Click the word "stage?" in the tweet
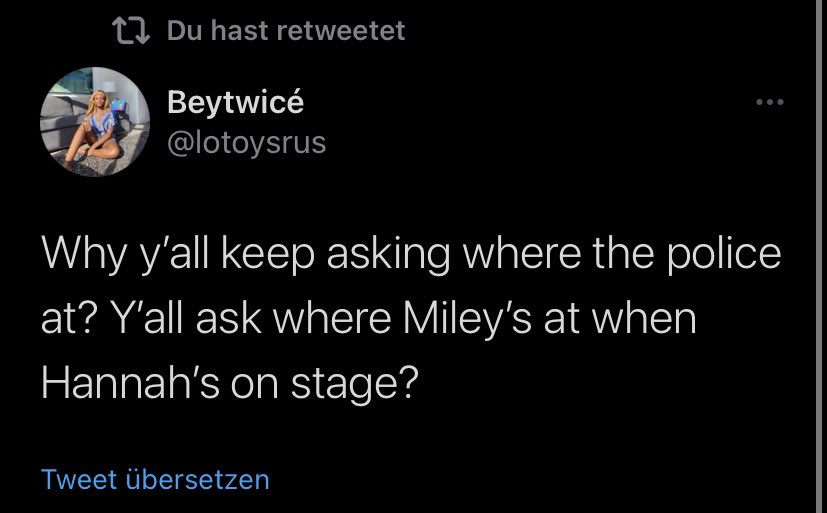This screenshot has height=513, width=827. click(355, 385)
